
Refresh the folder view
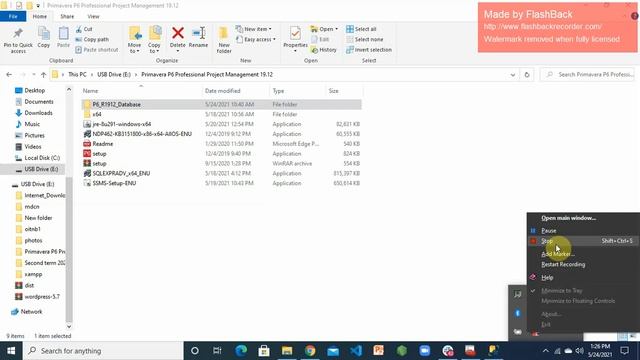coord(527,75)
